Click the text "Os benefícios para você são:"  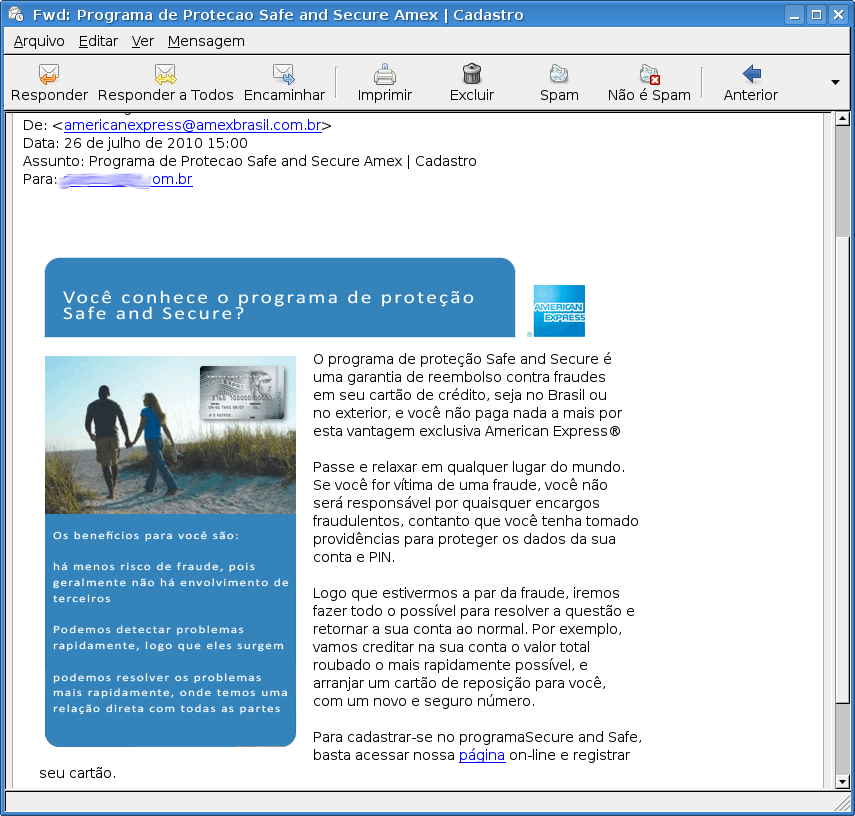click(x=146, y=536)
